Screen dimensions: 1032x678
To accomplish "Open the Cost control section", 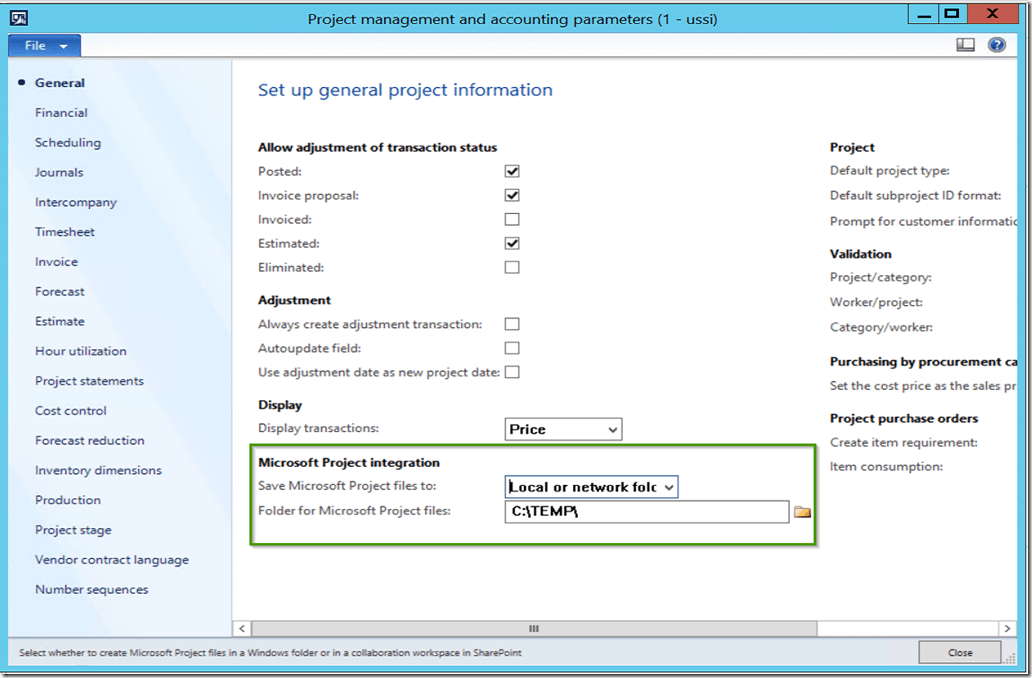I will [70, 411].
